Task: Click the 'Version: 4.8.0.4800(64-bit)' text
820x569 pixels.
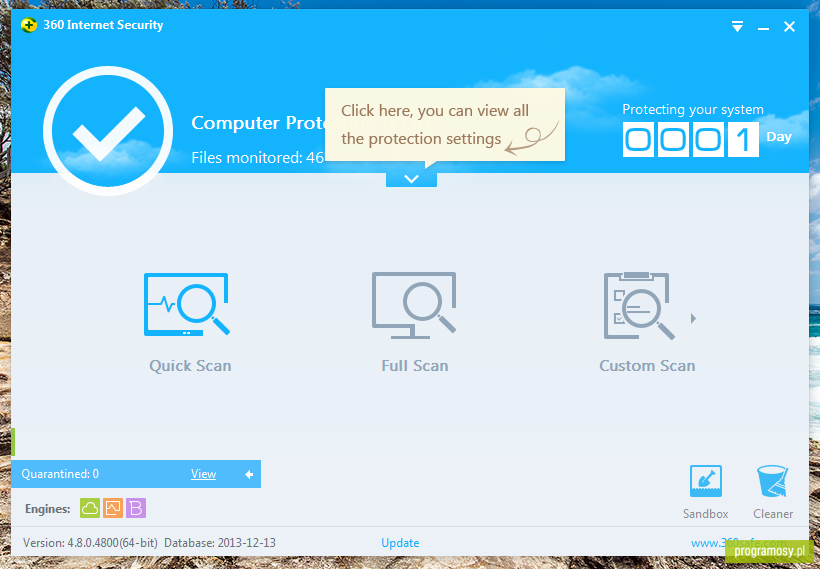Action: (x=90, y=543)
